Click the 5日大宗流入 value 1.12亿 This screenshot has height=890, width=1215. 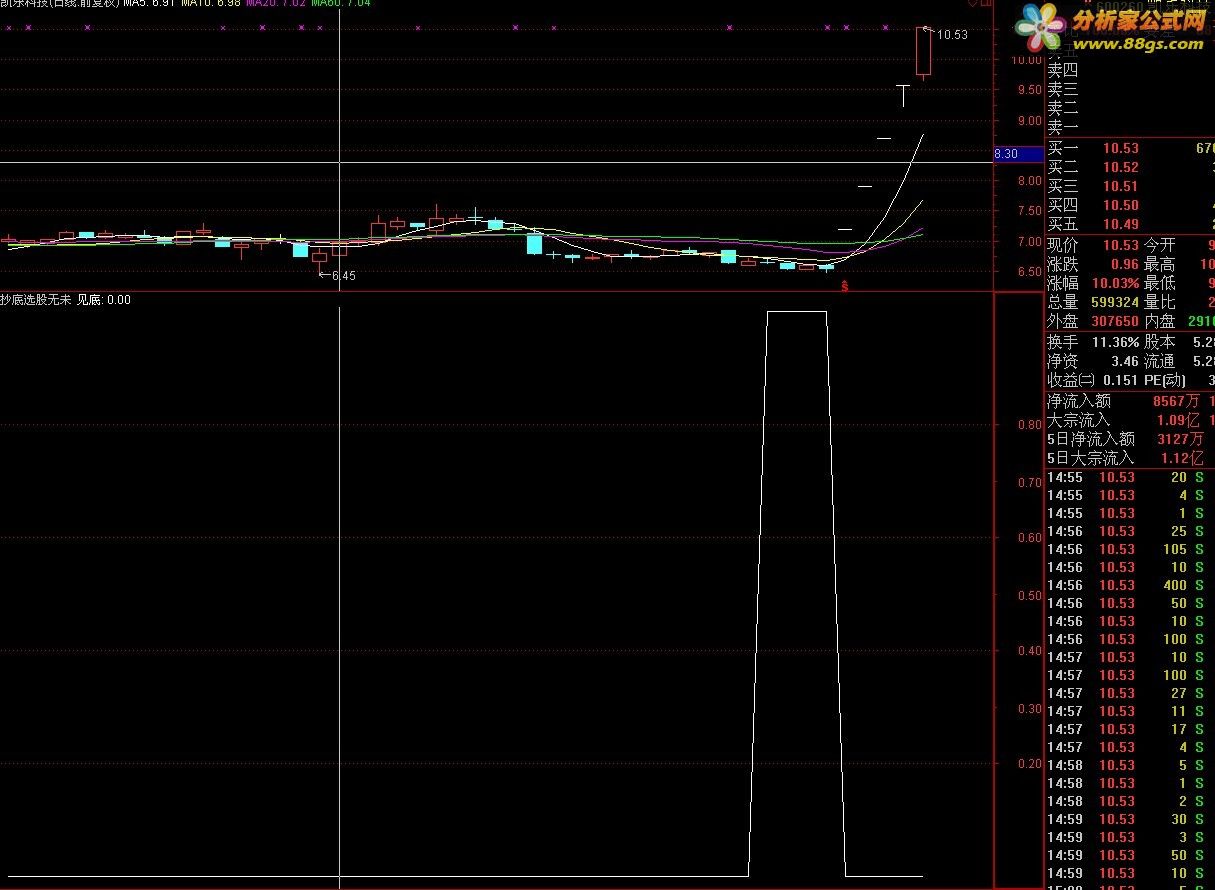pos(1182,458)
